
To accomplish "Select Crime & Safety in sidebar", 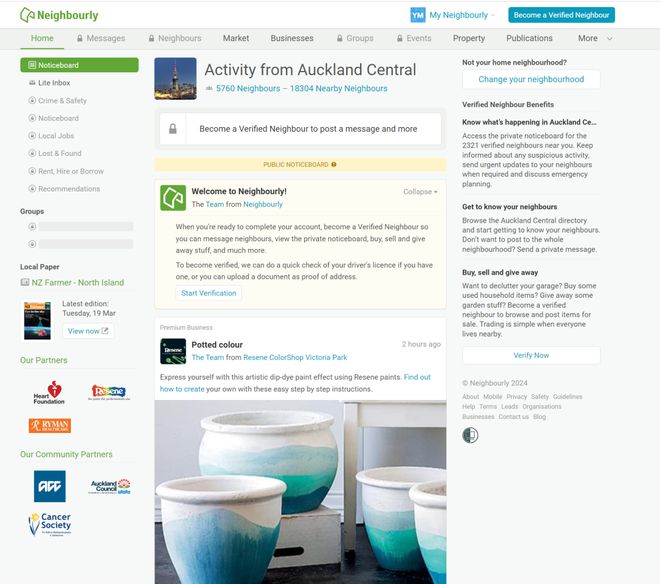I will pyautogui.click(x=62, y=101).
